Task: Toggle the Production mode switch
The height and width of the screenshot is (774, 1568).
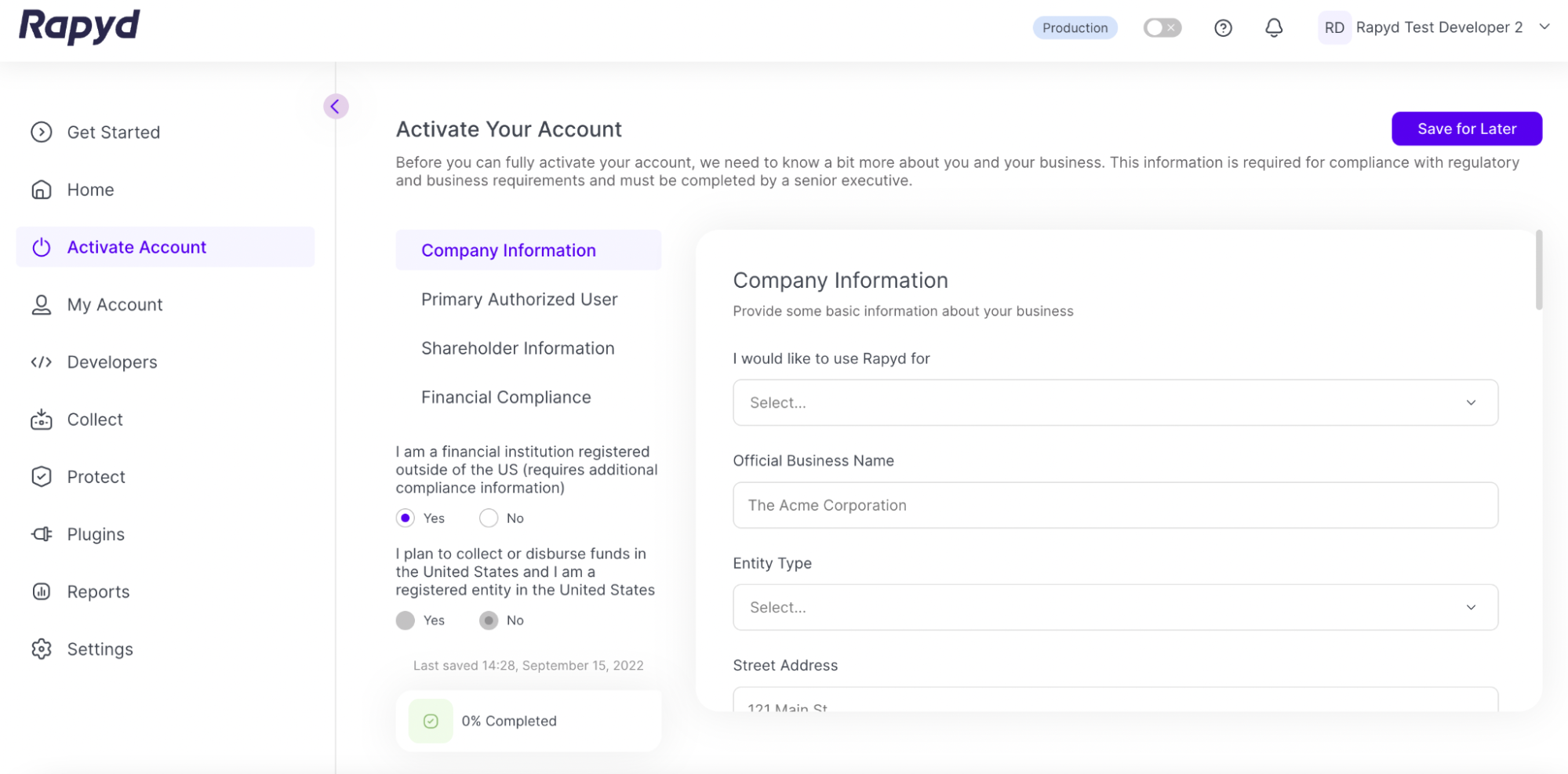Action: (x=1162, y=28)
